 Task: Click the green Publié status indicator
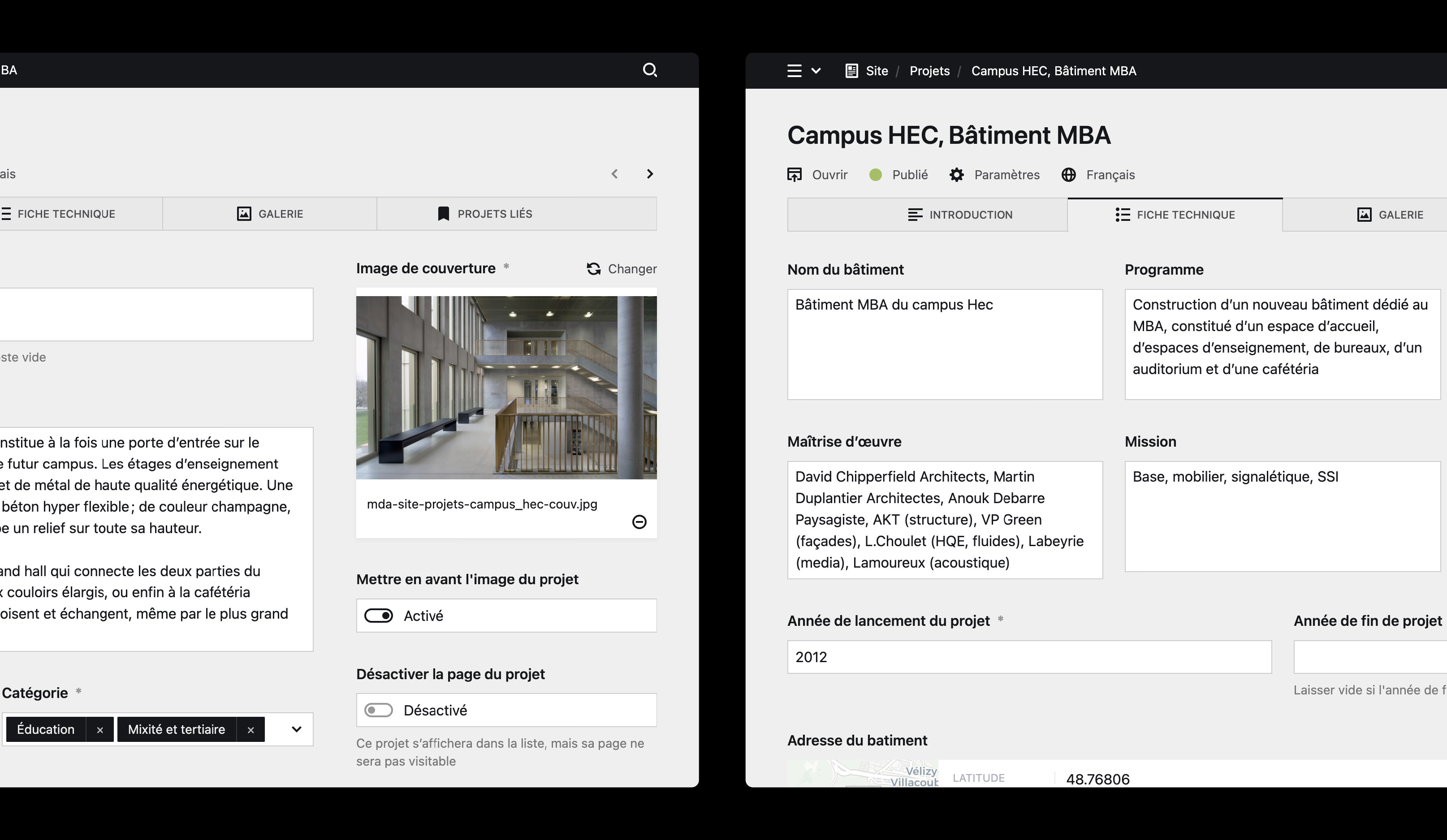click(x=876, y=175)
